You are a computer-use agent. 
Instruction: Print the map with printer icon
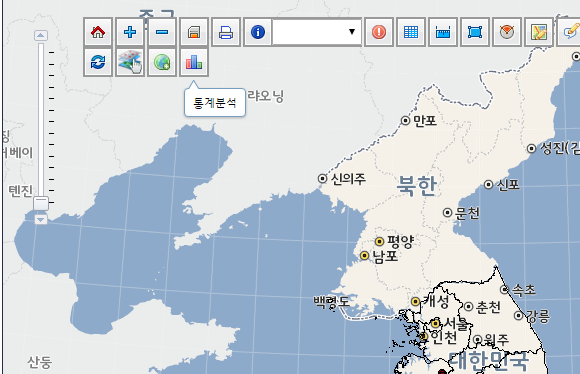coord(226,32)
